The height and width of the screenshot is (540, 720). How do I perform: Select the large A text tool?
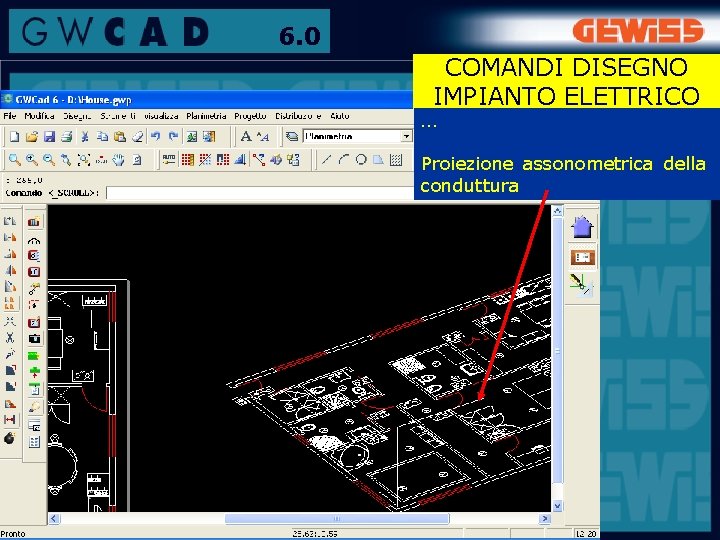(x=246, y=136)
